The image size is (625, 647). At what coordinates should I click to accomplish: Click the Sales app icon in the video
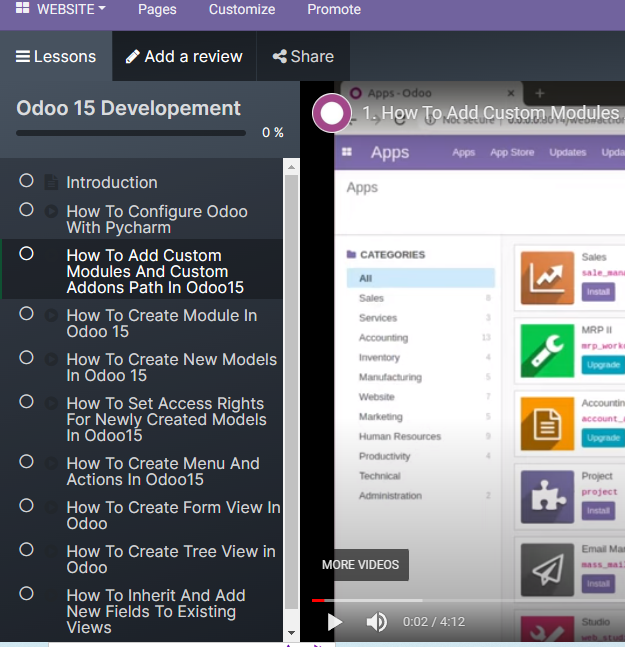click(547, 278)
